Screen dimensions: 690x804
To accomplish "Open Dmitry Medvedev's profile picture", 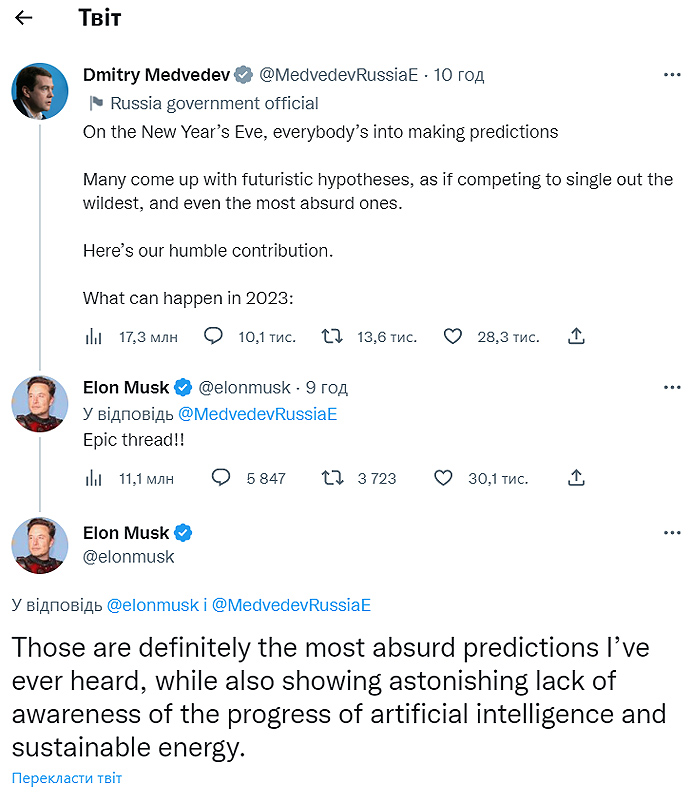I will (39, 90).
